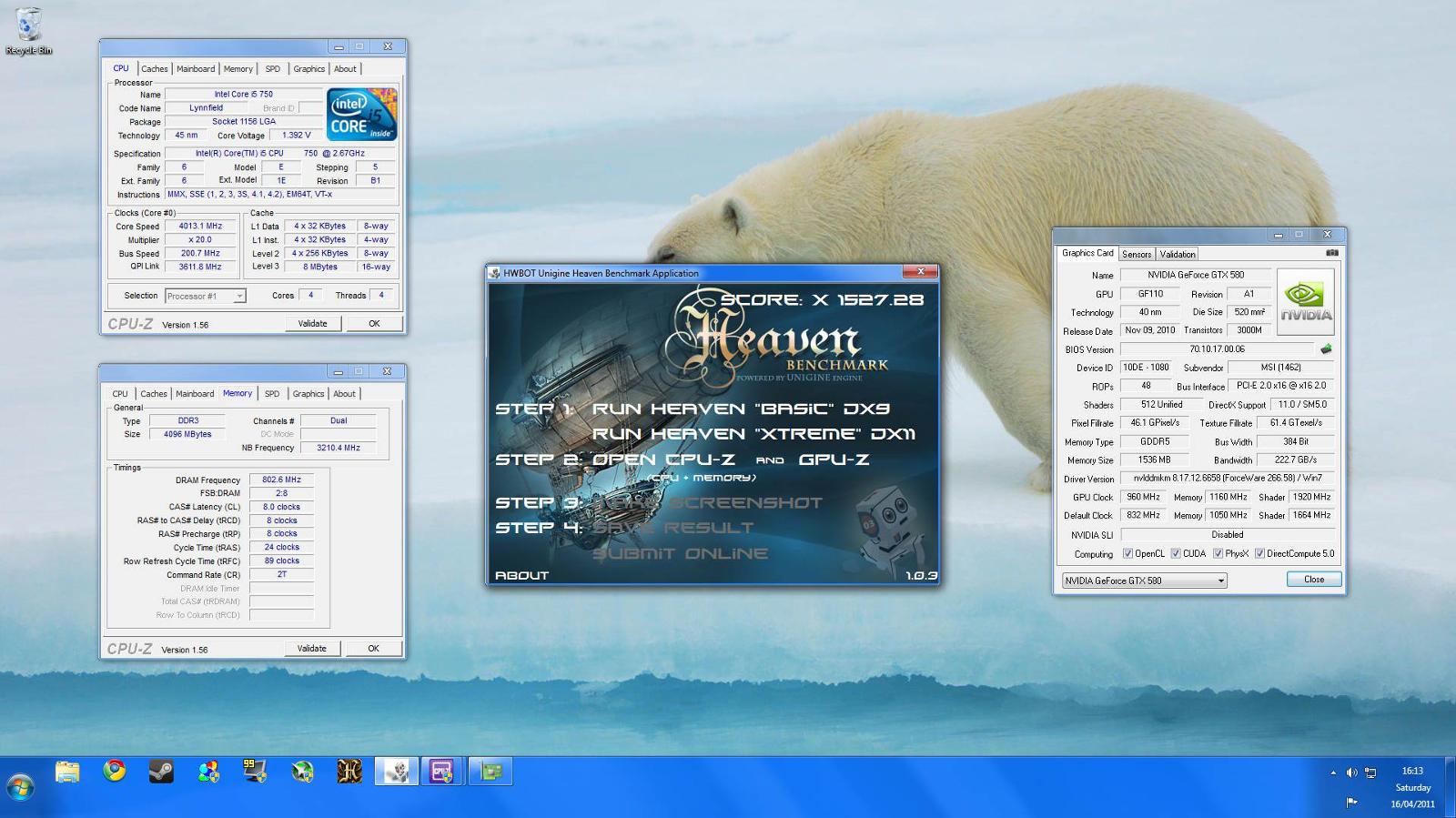The image size is (1456, 818).
Task: Open SPD tab in upper CPU-Z window
Action: 273,69
